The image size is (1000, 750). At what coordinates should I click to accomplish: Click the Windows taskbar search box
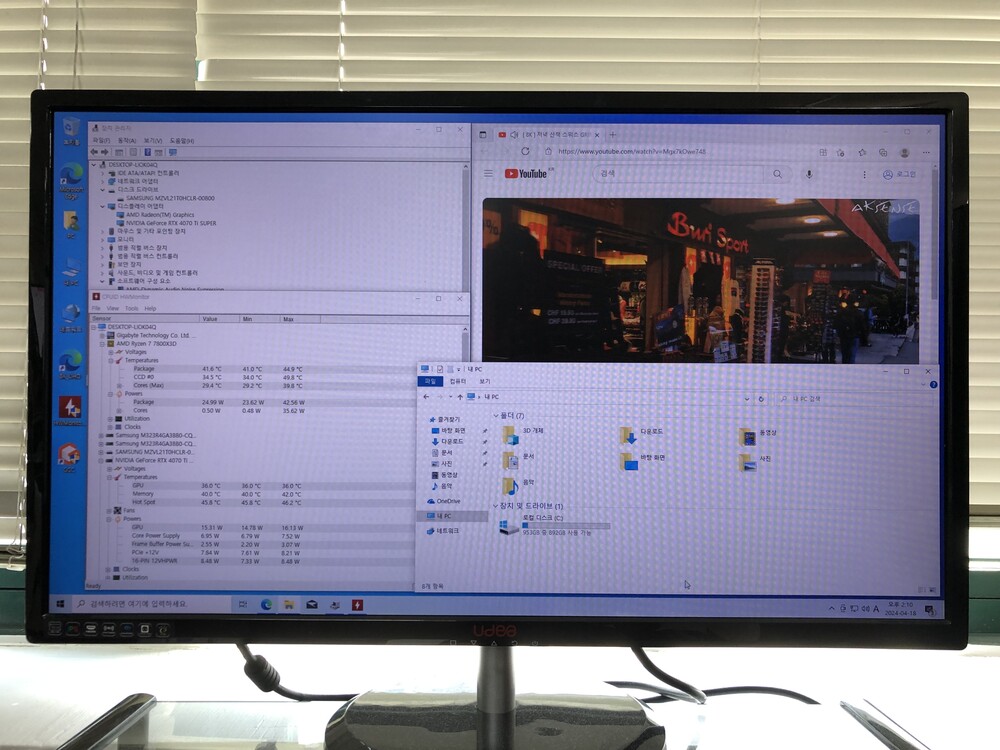click(150, 605)
